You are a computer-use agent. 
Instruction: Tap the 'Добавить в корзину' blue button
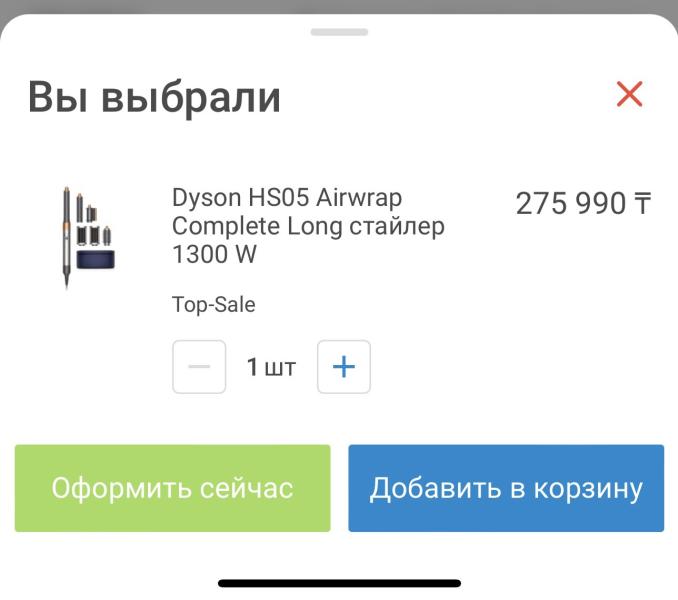point(506,488)
